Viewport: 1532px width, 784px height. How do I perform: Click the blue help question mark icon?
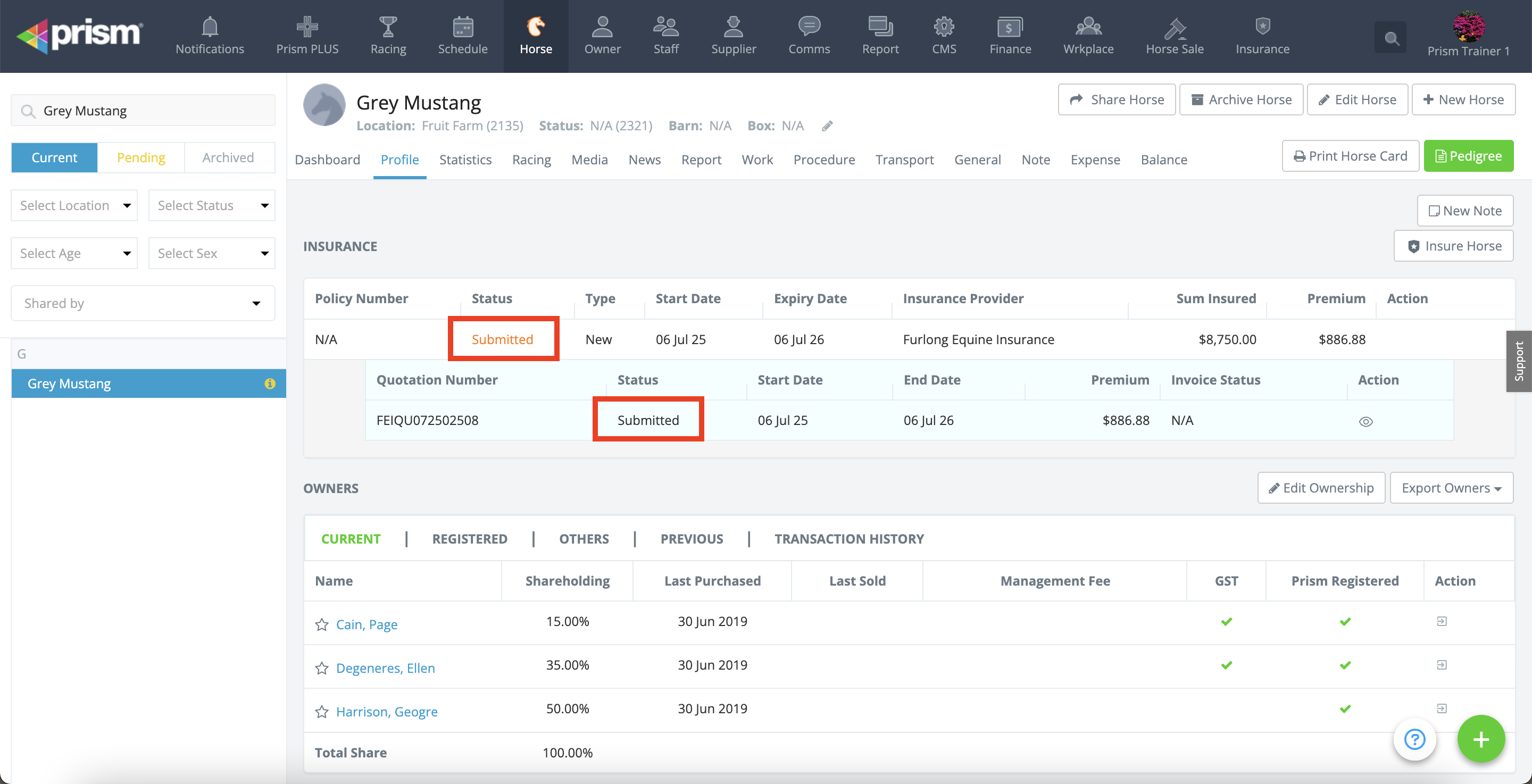(1414, 739)
